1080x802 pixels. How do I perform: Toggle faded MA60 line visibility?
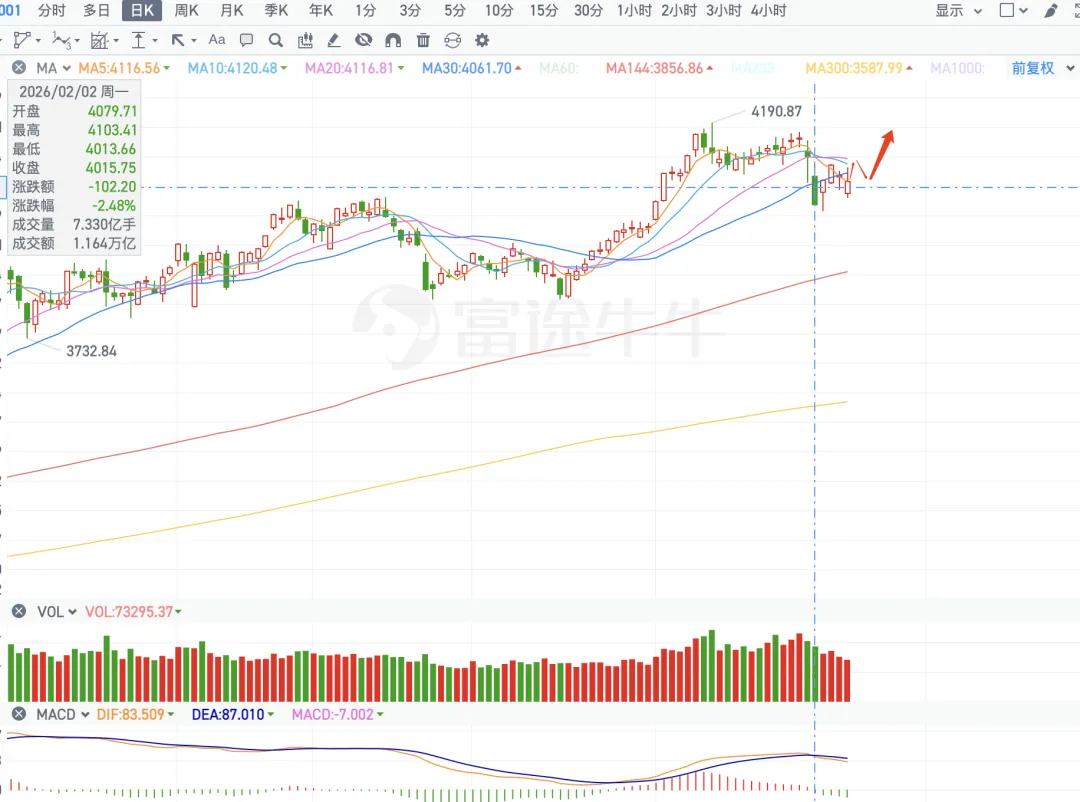(559, 68)
